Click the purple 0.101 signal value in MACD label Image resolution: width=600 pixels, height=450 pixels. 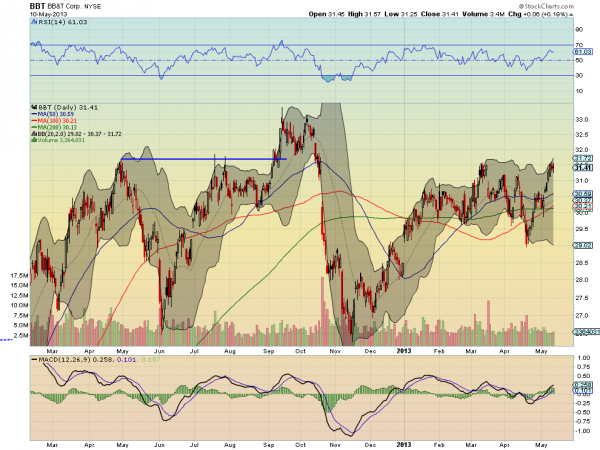[127, 360]
